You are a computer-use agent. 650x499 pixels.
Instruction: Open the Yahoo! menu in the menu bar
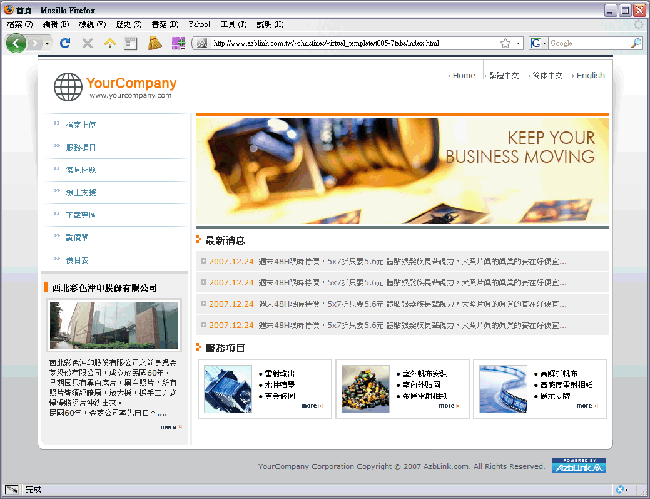click(x=199, y=23)
